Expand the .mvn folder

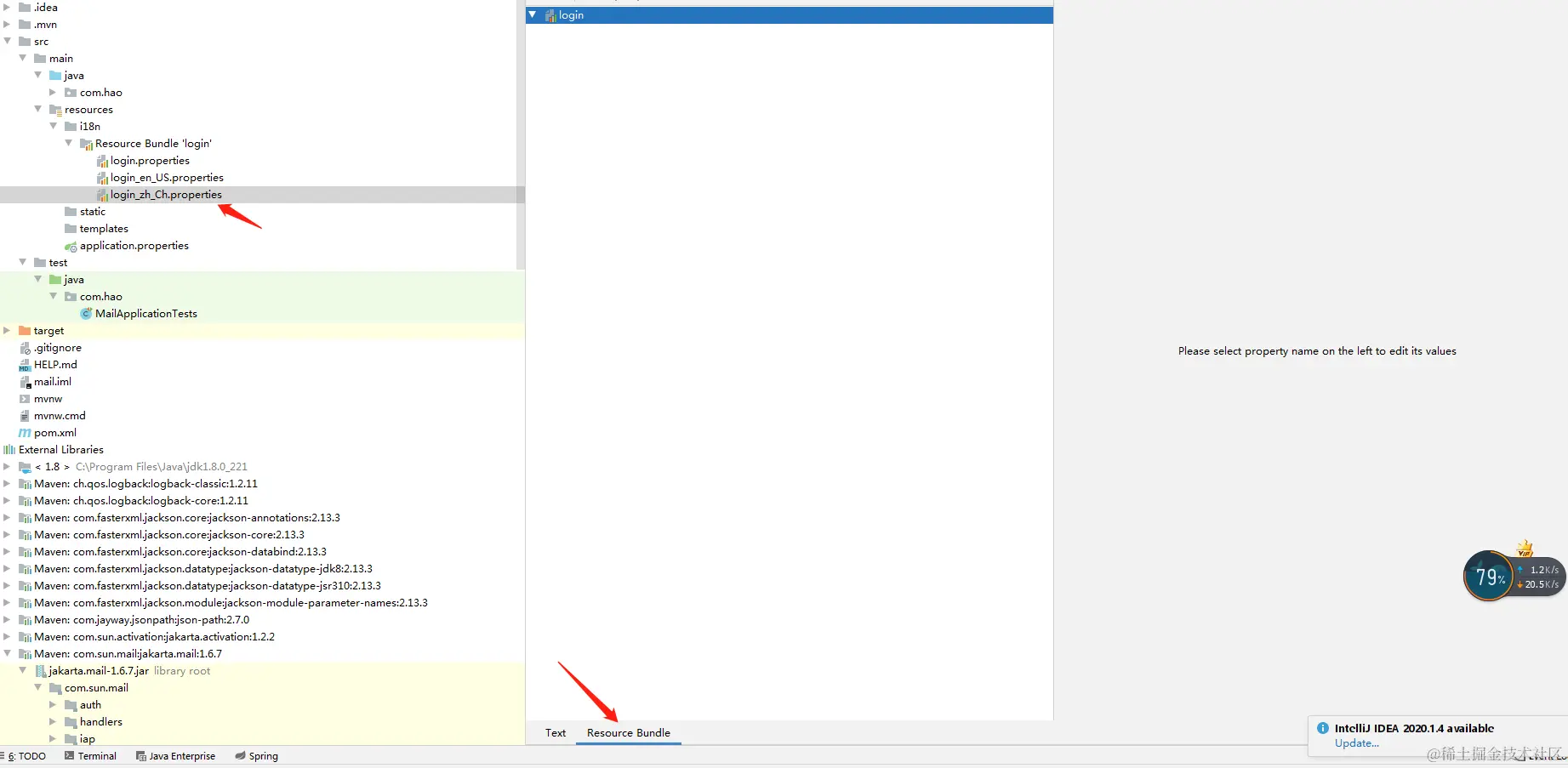(x=8, y=25)
